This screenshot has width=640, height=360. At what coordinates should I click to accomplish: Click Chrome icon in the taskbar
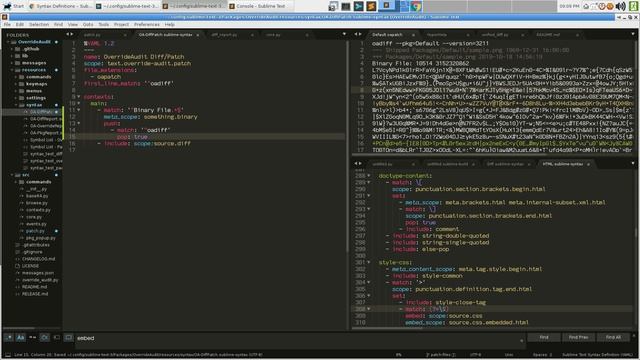pyautogui.click(x=416, y=6)
